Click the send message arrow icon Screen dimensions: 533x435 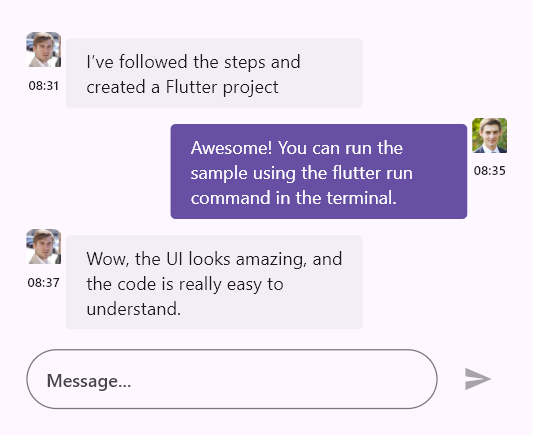478,379
